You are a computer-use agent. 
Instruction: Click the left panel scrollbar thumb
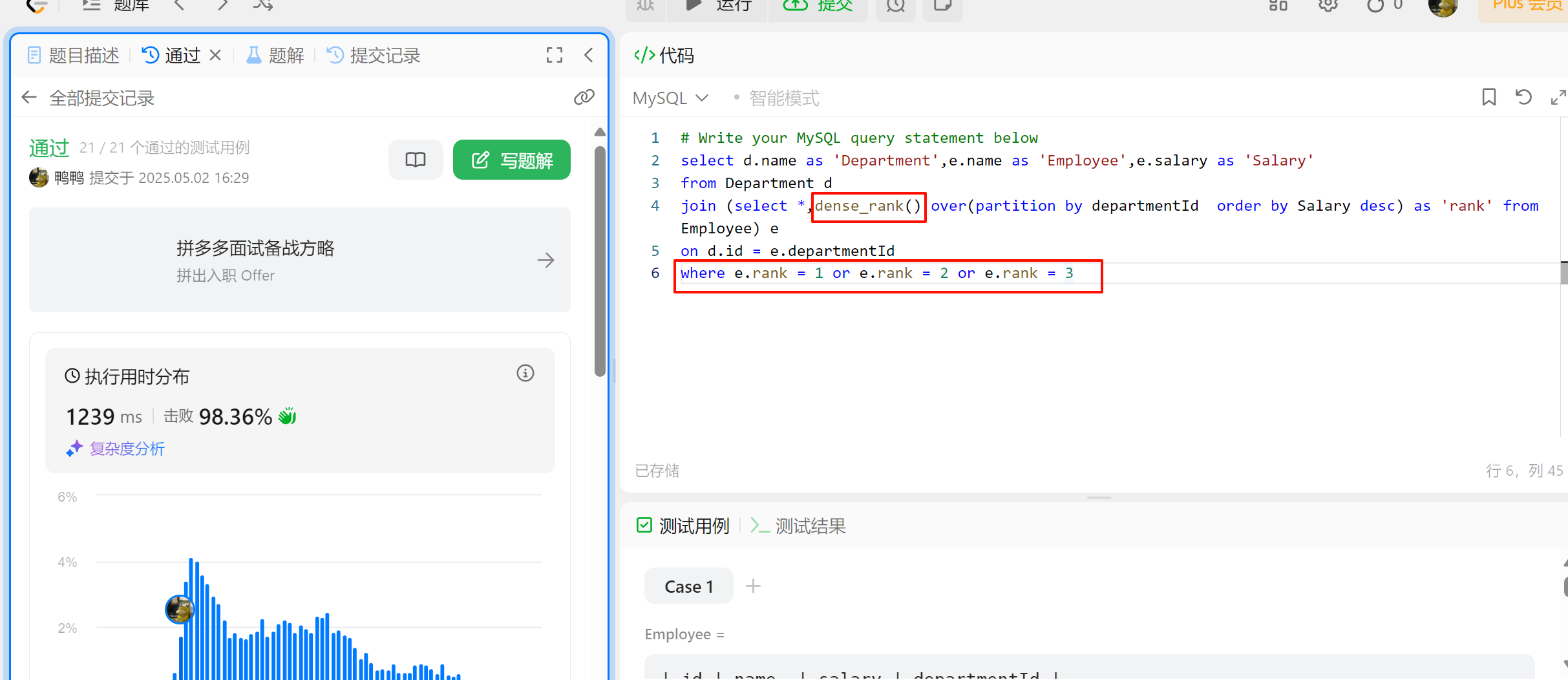click(600, 261)
